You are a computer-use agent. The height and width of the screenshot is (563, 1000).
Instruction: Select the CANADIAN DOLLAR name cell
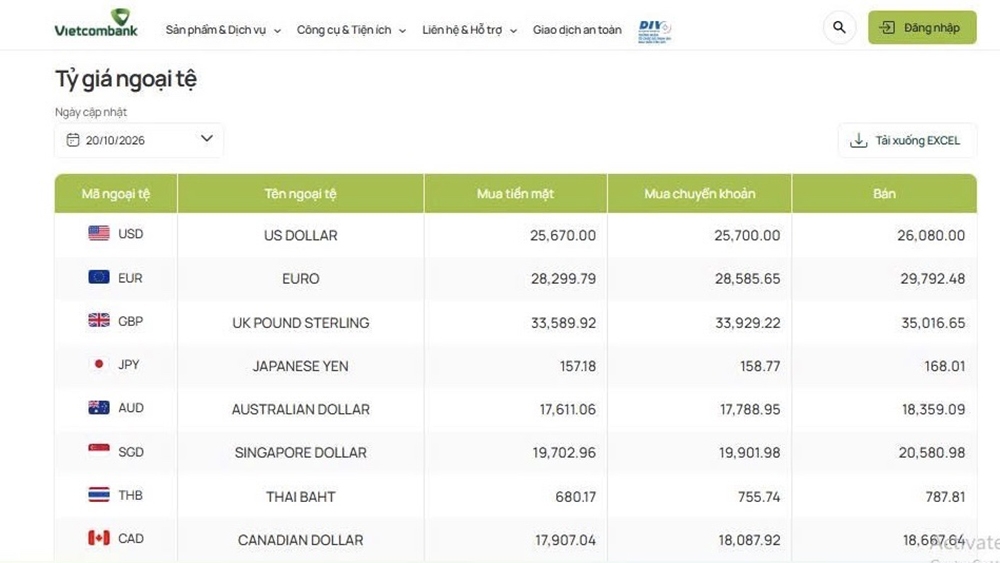pyautogui.click(x=300, y=540)
